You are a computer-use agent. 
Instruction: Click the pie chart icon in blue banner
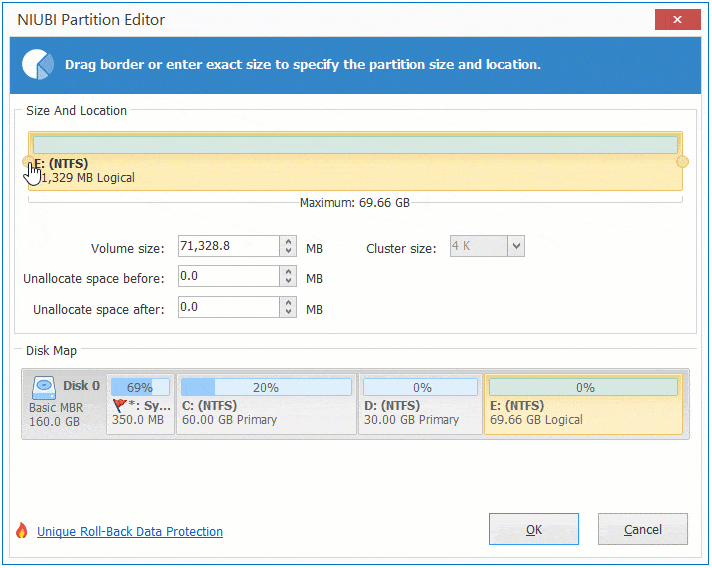(x=38, y=65)
